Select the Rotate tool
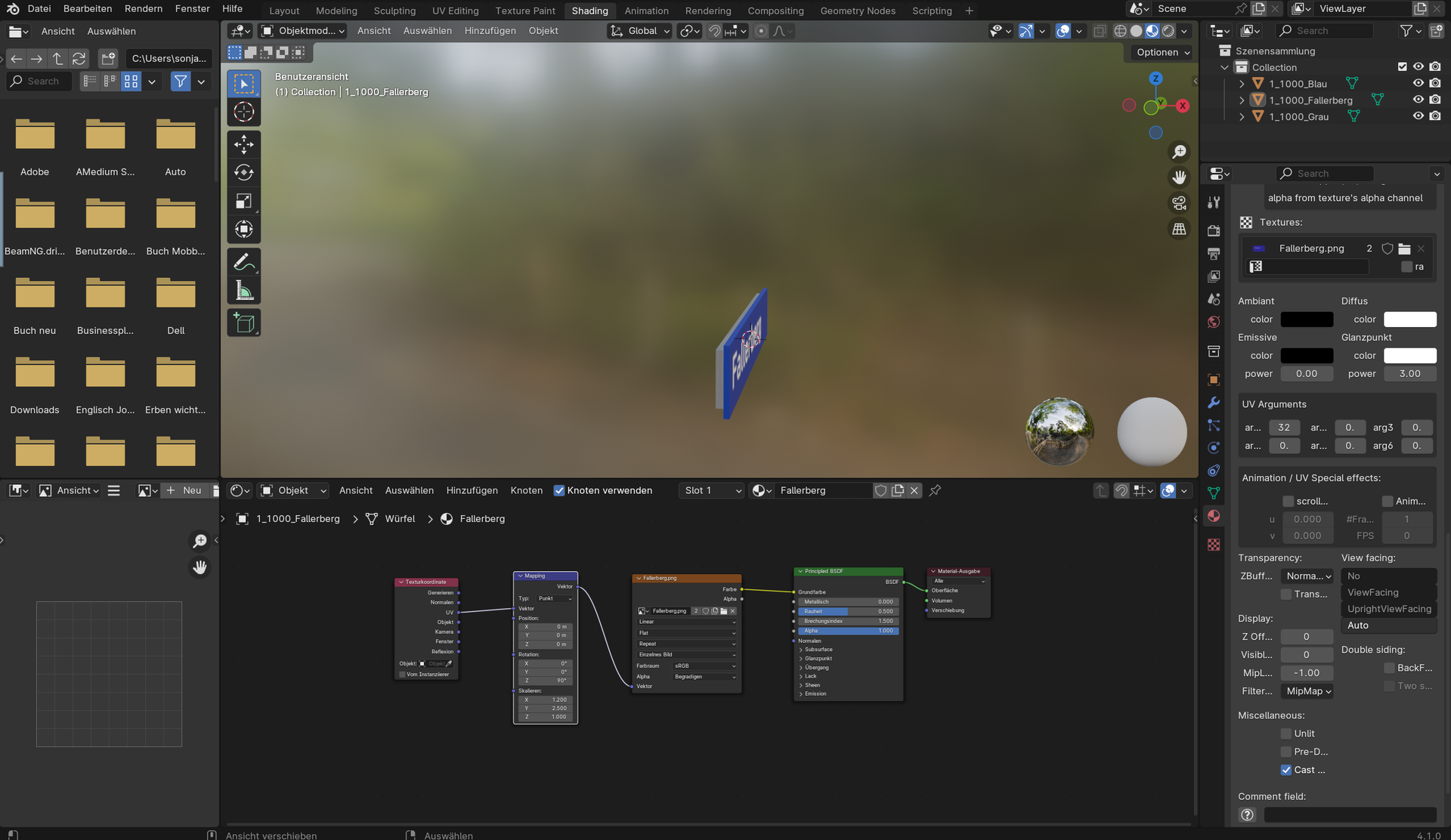This screenshot has height=840, width=1451. pyautogui.click(x=243, y=172)
